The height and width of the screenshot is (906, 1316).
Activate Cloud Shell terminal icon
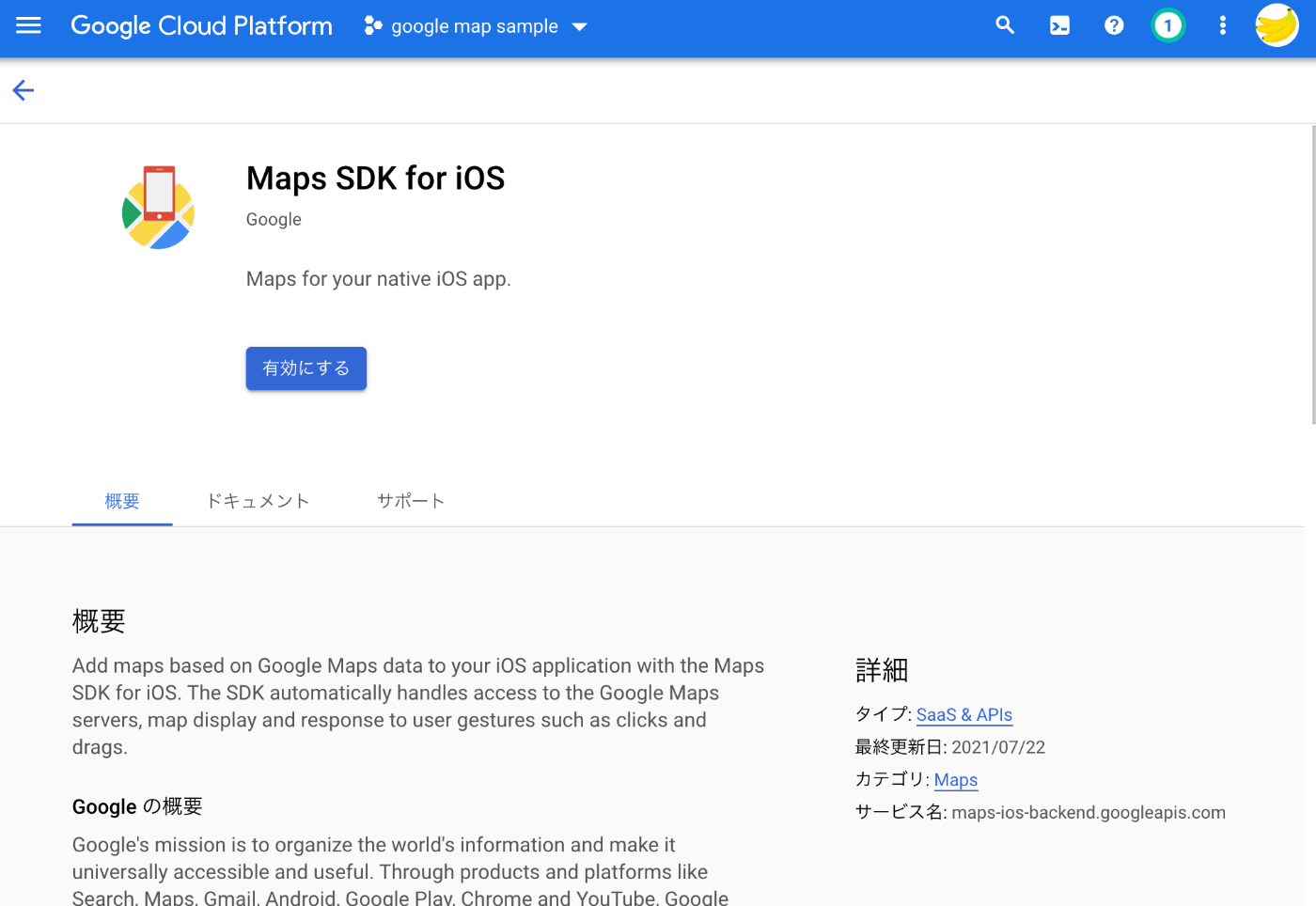tap(1059, 25)
